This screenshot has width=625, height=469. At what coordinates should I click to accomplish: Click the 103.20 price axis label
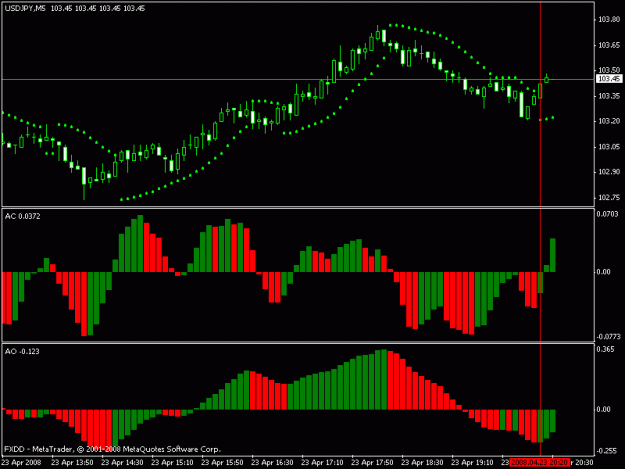click(609, 121)
